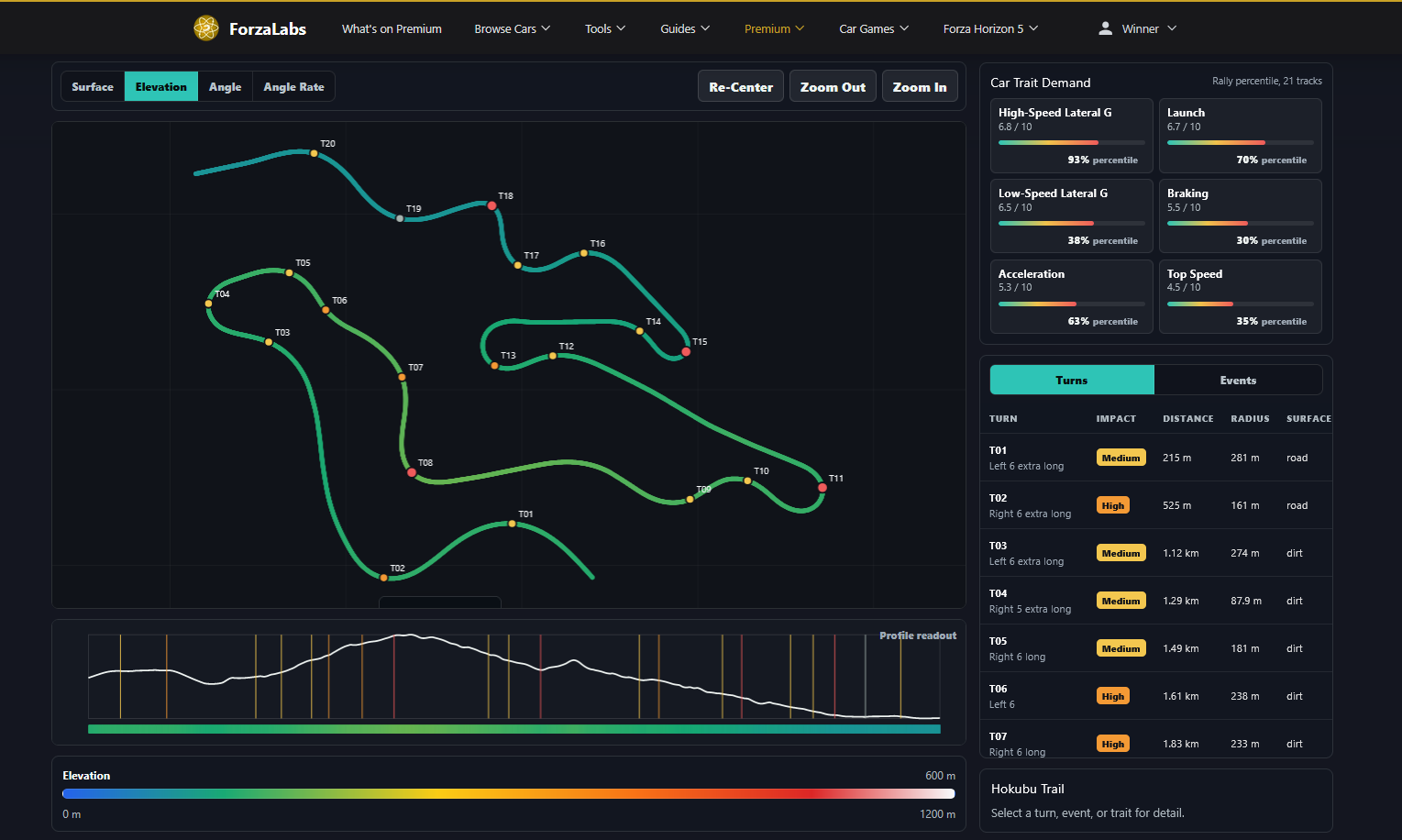Switch map mode to Angle Rate
The image size is (1402, 840).
coord(293,86)
